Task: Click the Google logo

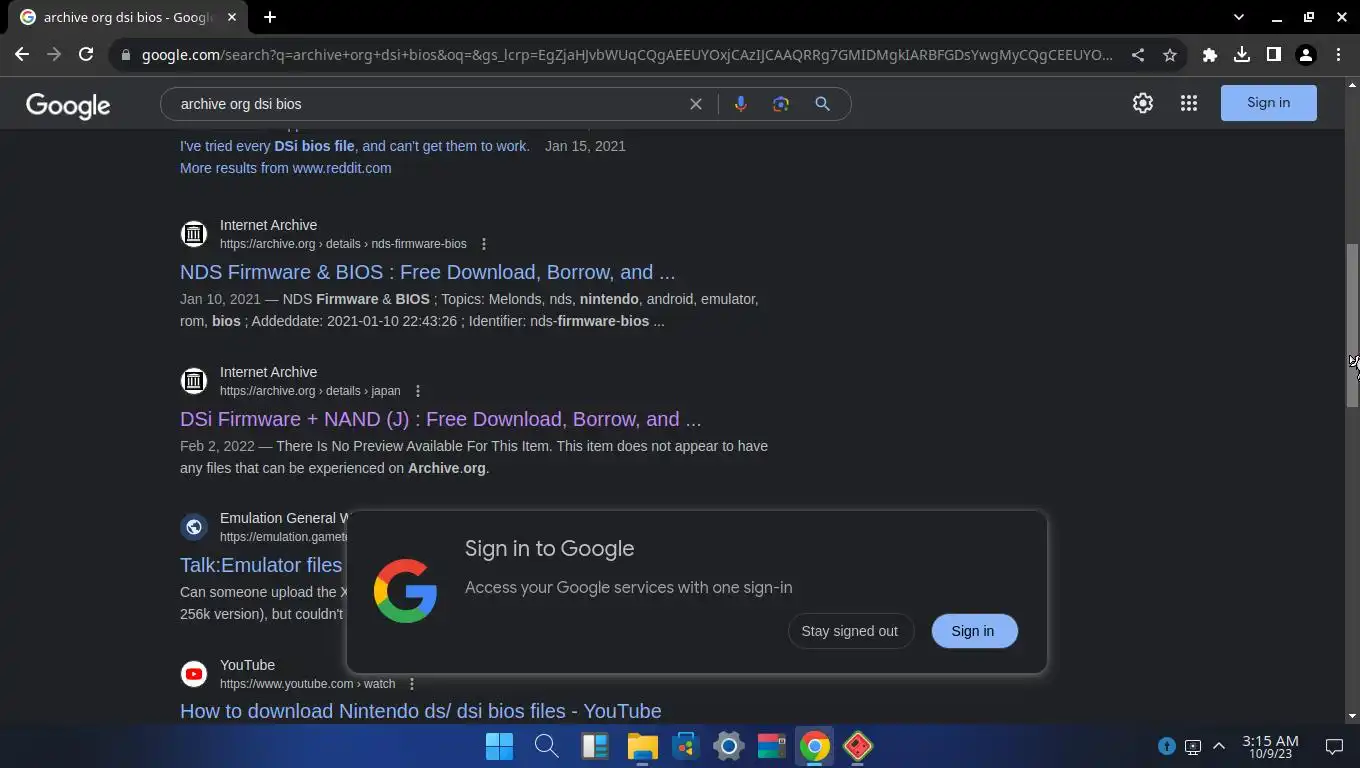Action: pyautogui.click(x=68, y=105)
